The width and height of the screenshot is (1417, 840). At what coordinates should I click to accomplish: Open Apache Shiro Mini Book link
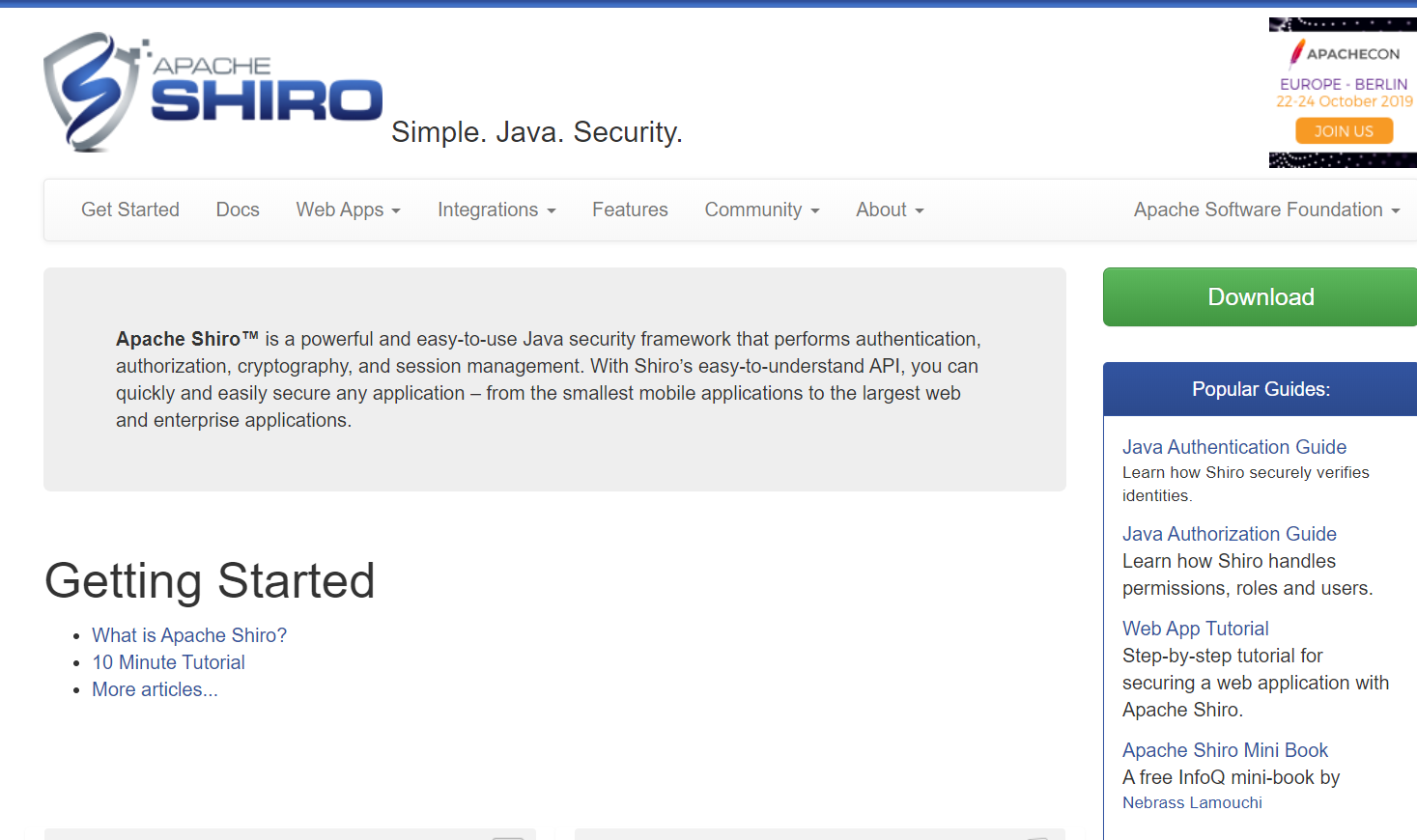click(1225, 750)
